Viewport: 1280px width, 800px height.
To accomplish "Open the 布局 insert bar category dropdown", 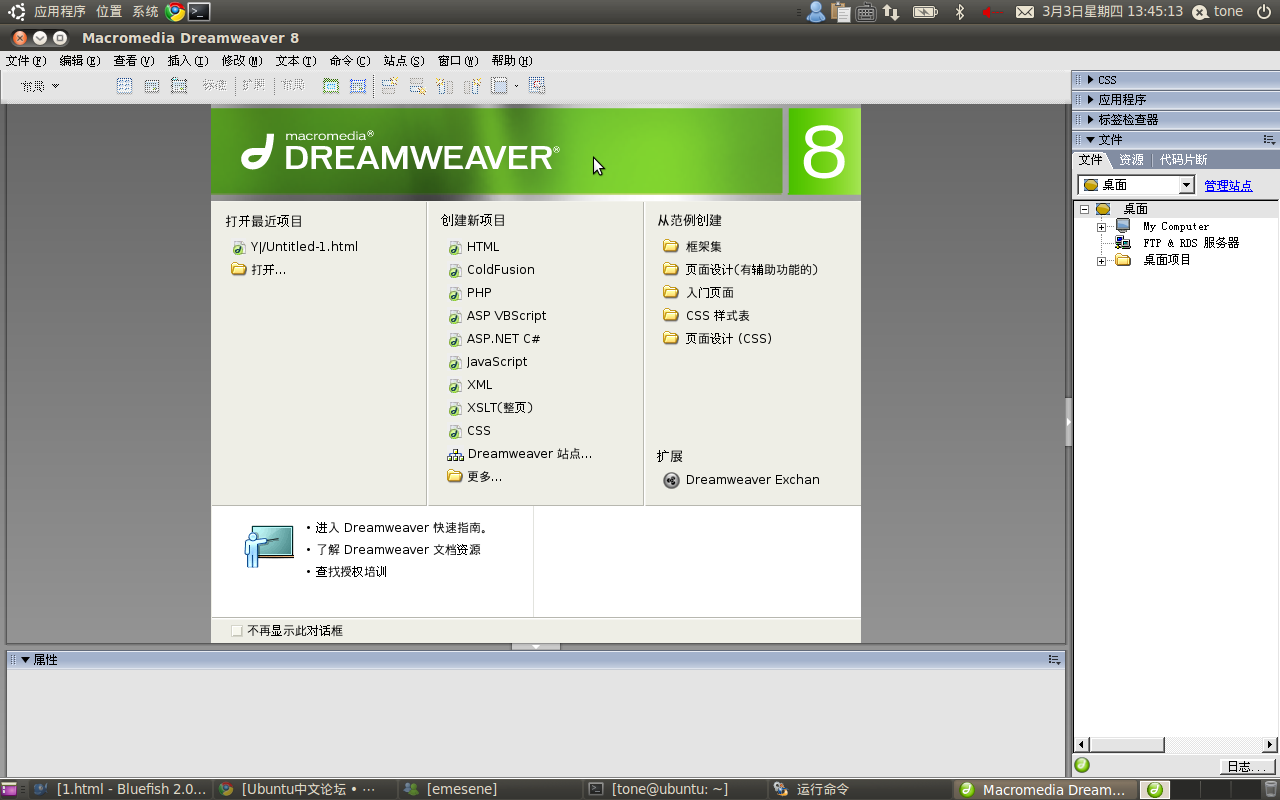I will [40, 86].
